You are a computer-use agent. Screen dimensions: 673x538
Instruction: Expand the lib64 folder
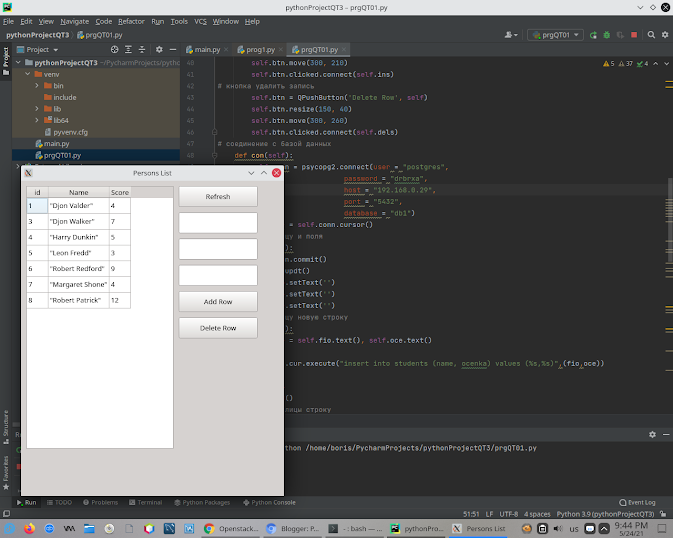37,120
